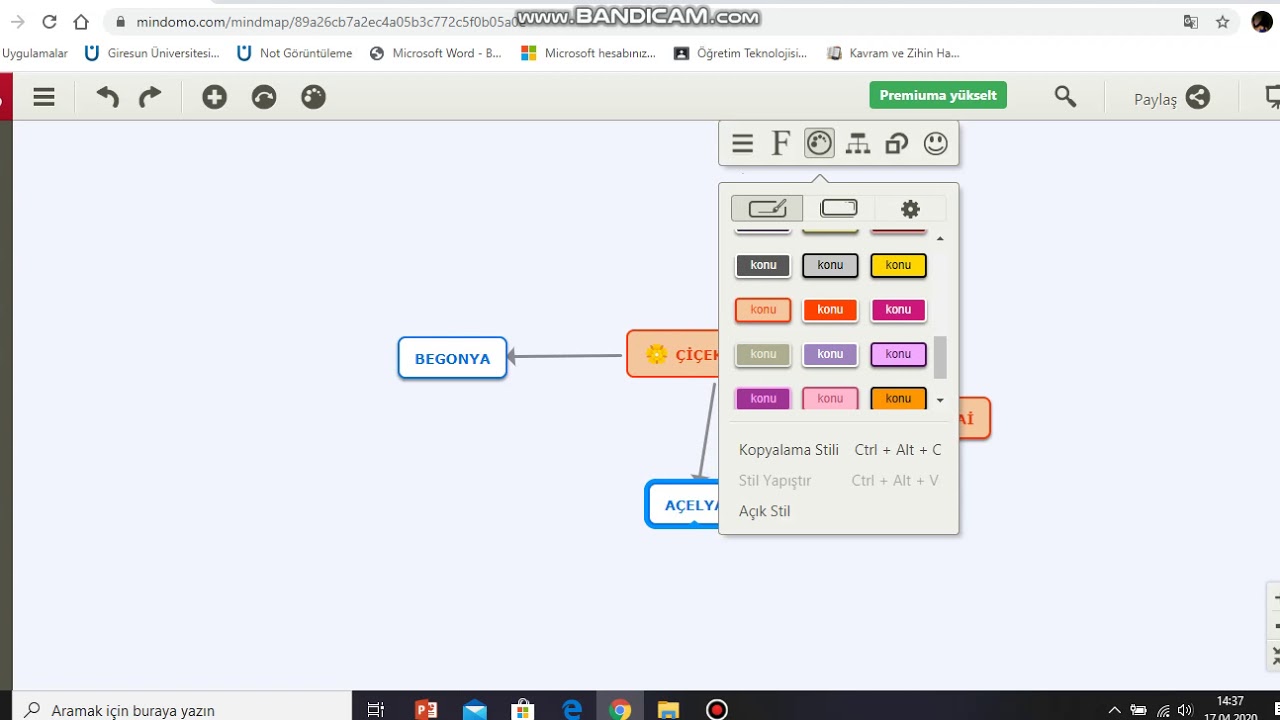
Task: Open the Microsoft hesabınız bookmark
Action: coord(588,54)
